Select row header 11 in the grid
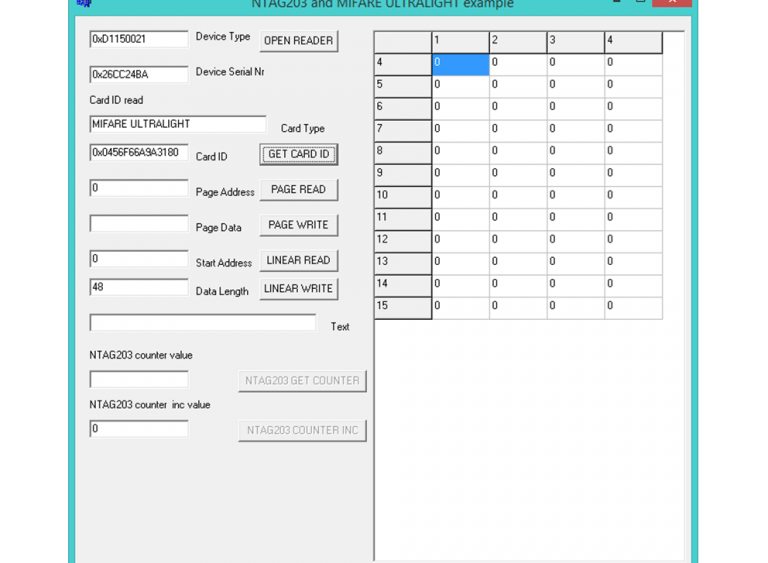Viewport: 768px width, 563px height. [x=403, y=219]
